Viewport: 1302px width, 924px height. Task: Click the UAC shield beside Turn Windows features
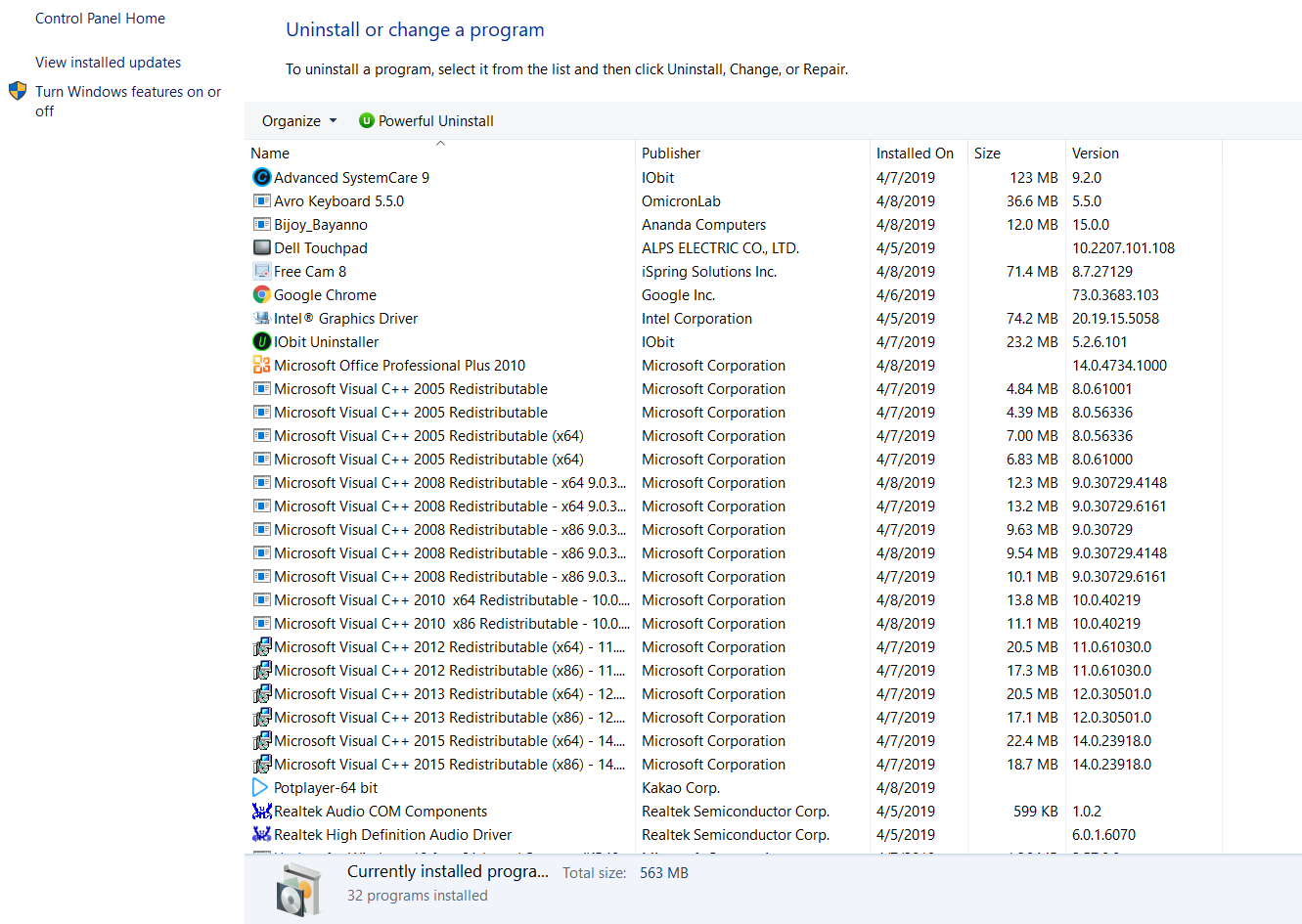pyautogui.click(x=17, y=90)
